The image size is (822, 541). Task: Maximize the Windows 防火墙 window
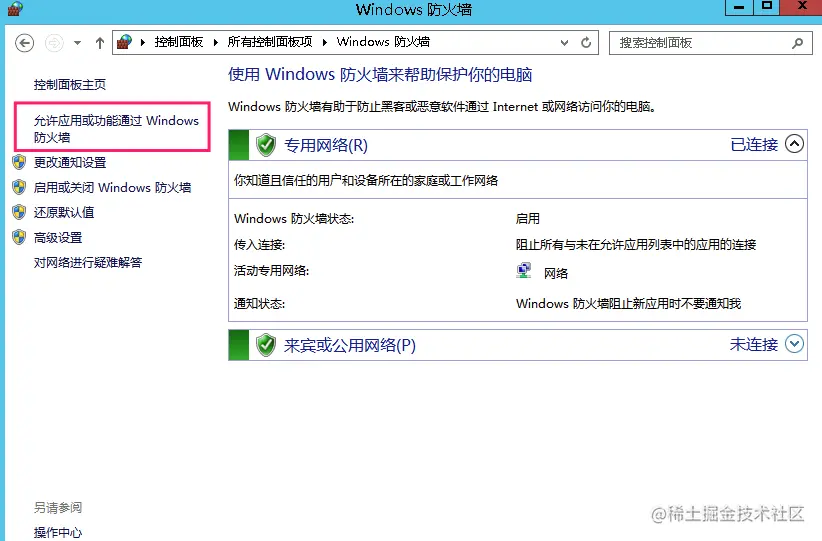point(767,7)
